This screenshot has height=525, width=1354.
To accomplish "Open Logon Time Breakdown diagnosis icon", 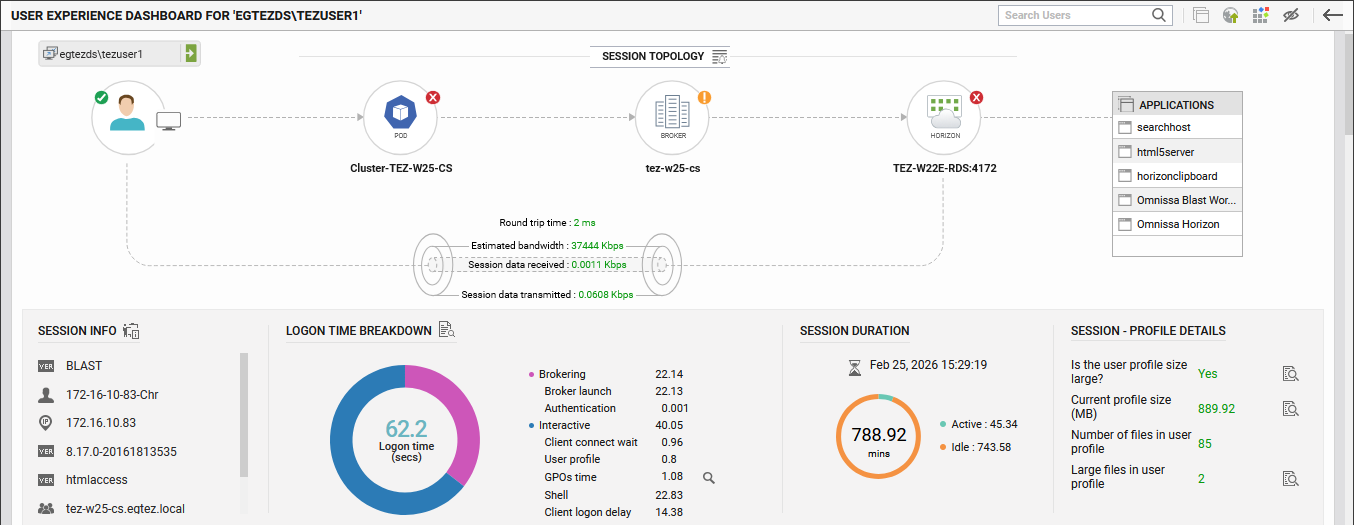I will [x=446, y=331].
